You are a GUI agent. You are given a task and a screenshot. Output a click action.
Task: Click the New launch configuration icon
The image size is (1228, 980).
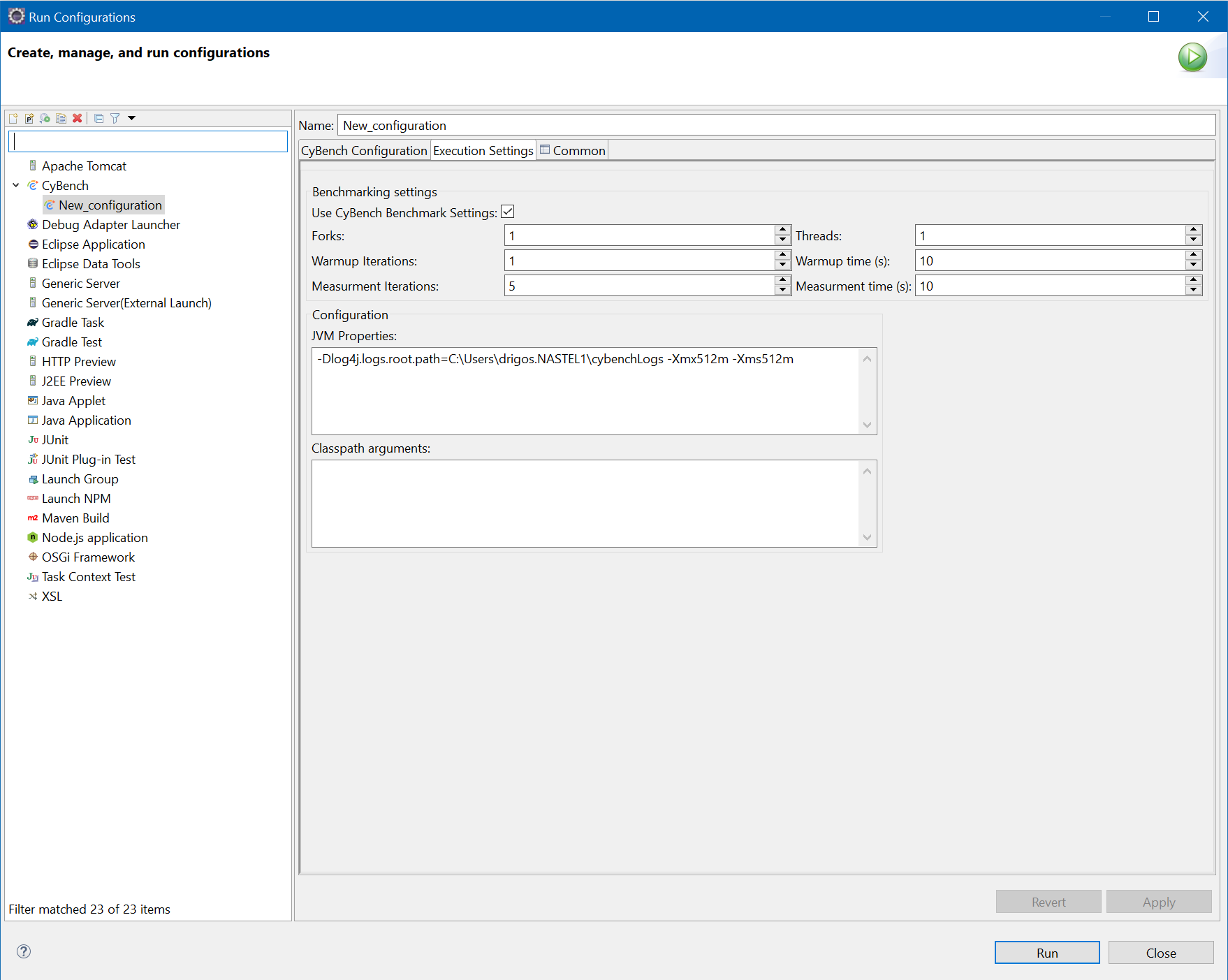(13, 118)
